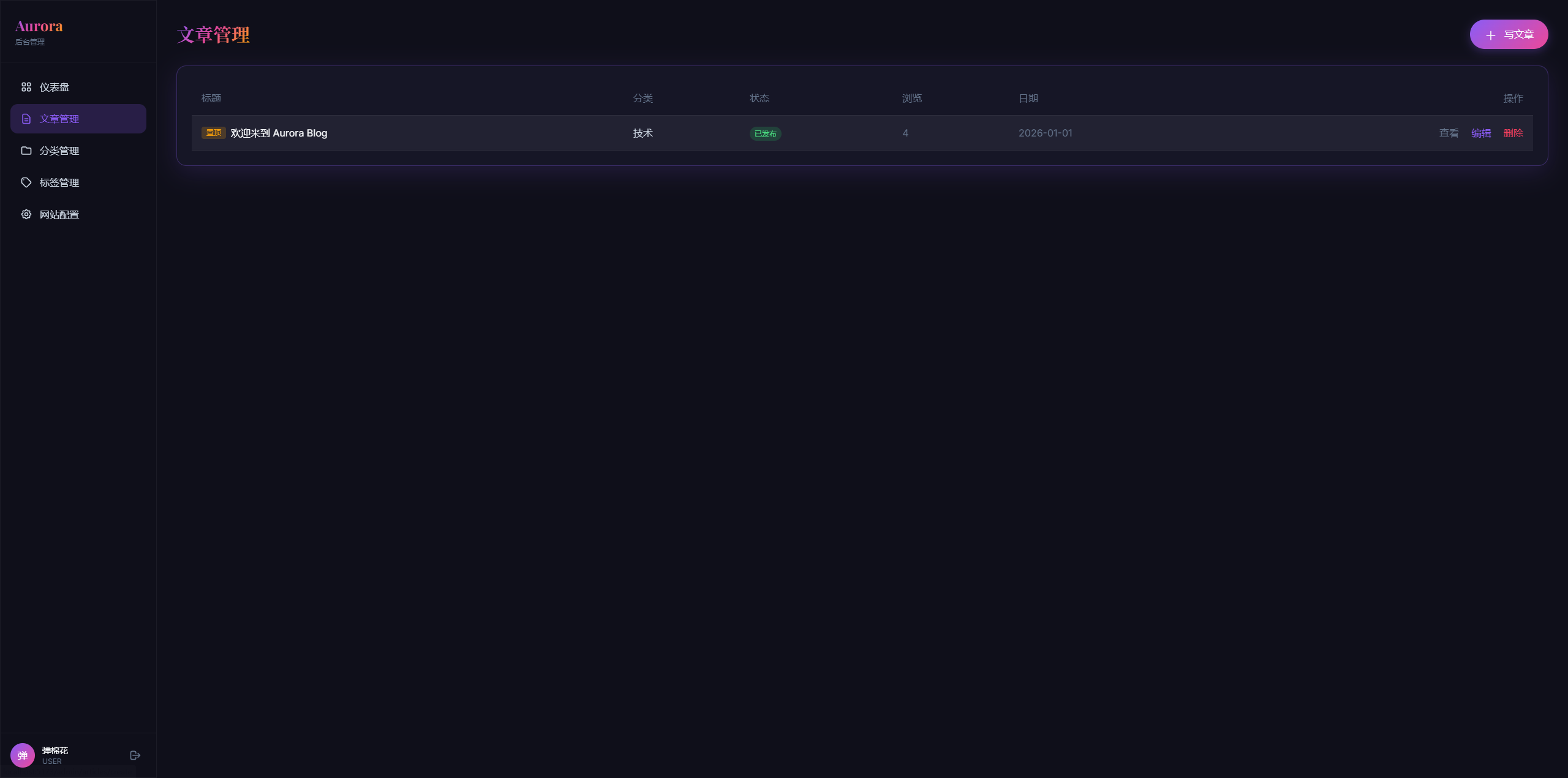Click the site config gear icon
The image size is (1568, 778).
26,214
